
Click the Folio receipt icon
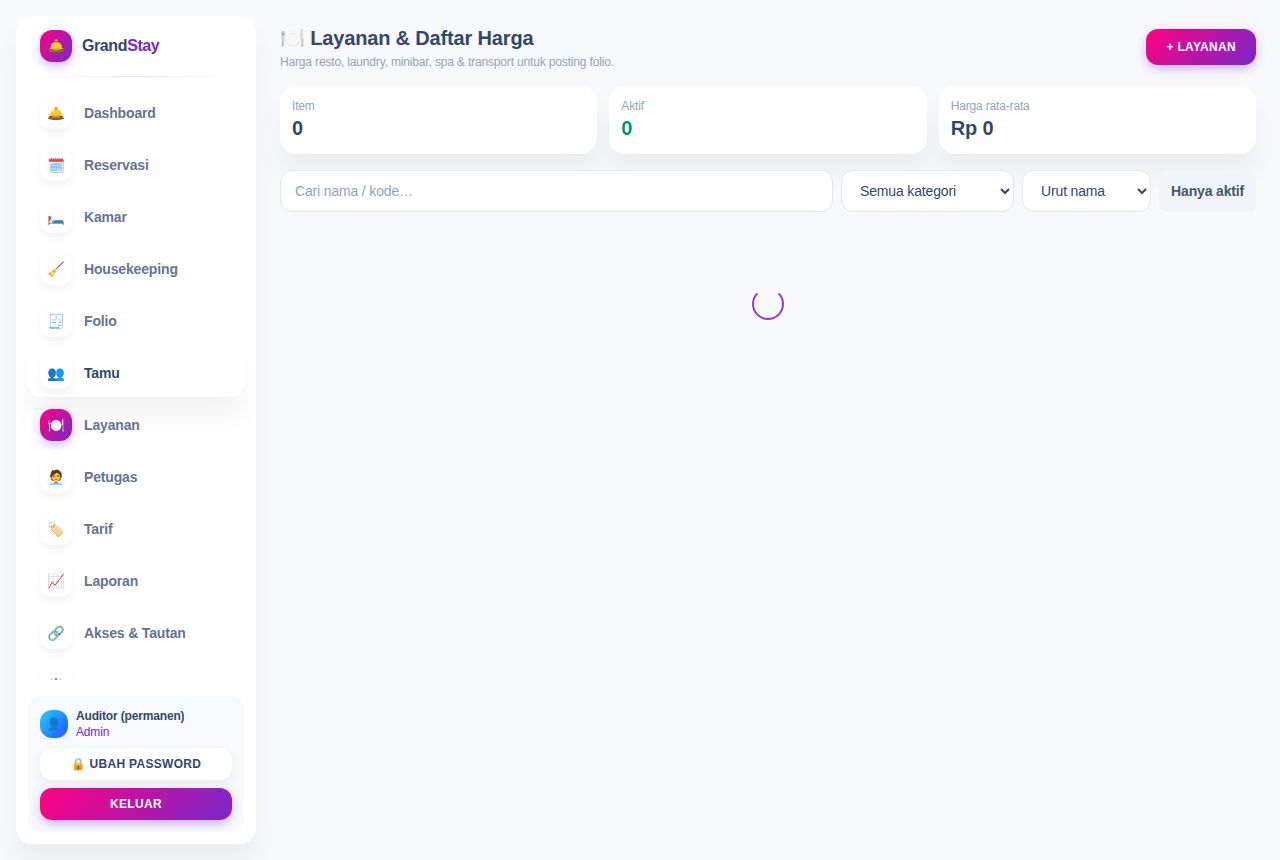56,321
